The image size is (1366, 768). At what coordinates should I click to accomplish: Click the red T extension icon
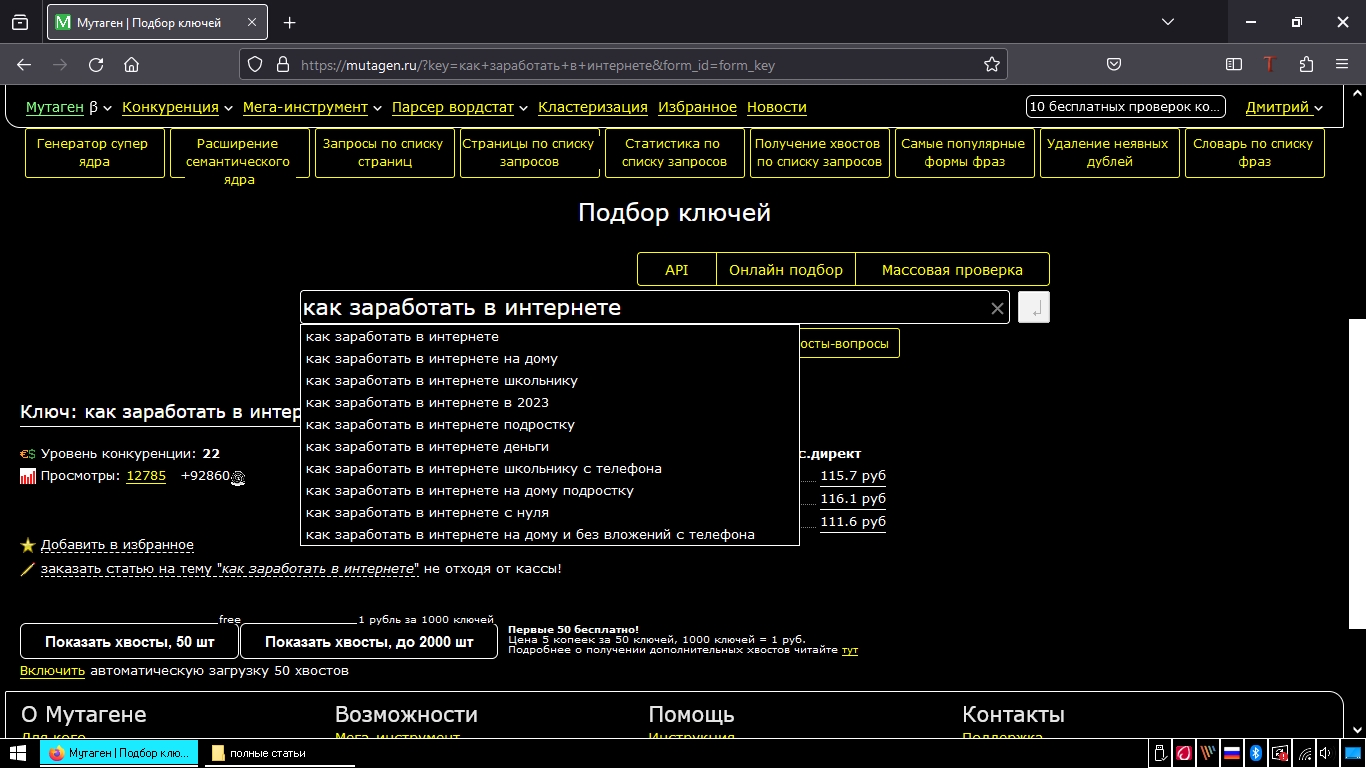[x=1270, y=65]
